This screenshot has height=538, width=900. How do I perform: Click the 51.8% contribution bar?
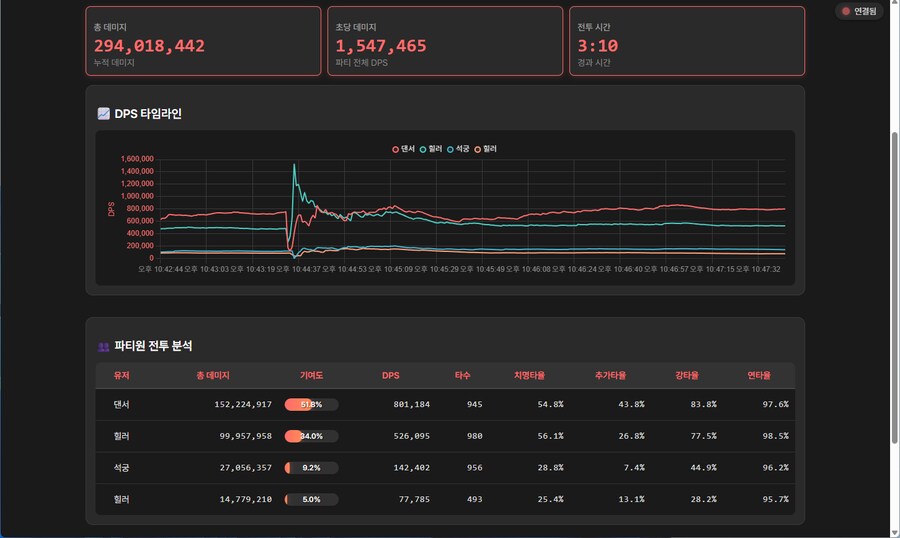click(311, 405)
